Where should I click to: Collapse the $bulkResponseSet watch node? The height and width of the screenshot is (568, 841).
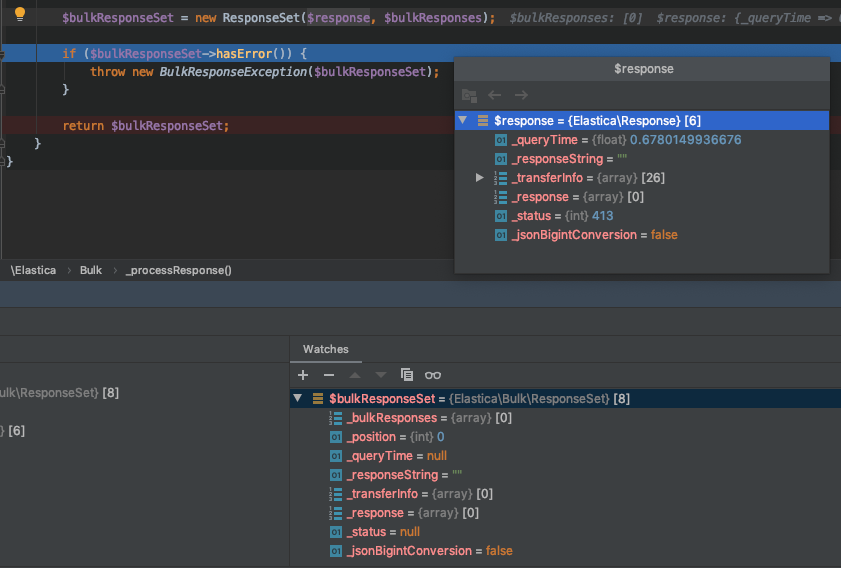coord(298,398)
